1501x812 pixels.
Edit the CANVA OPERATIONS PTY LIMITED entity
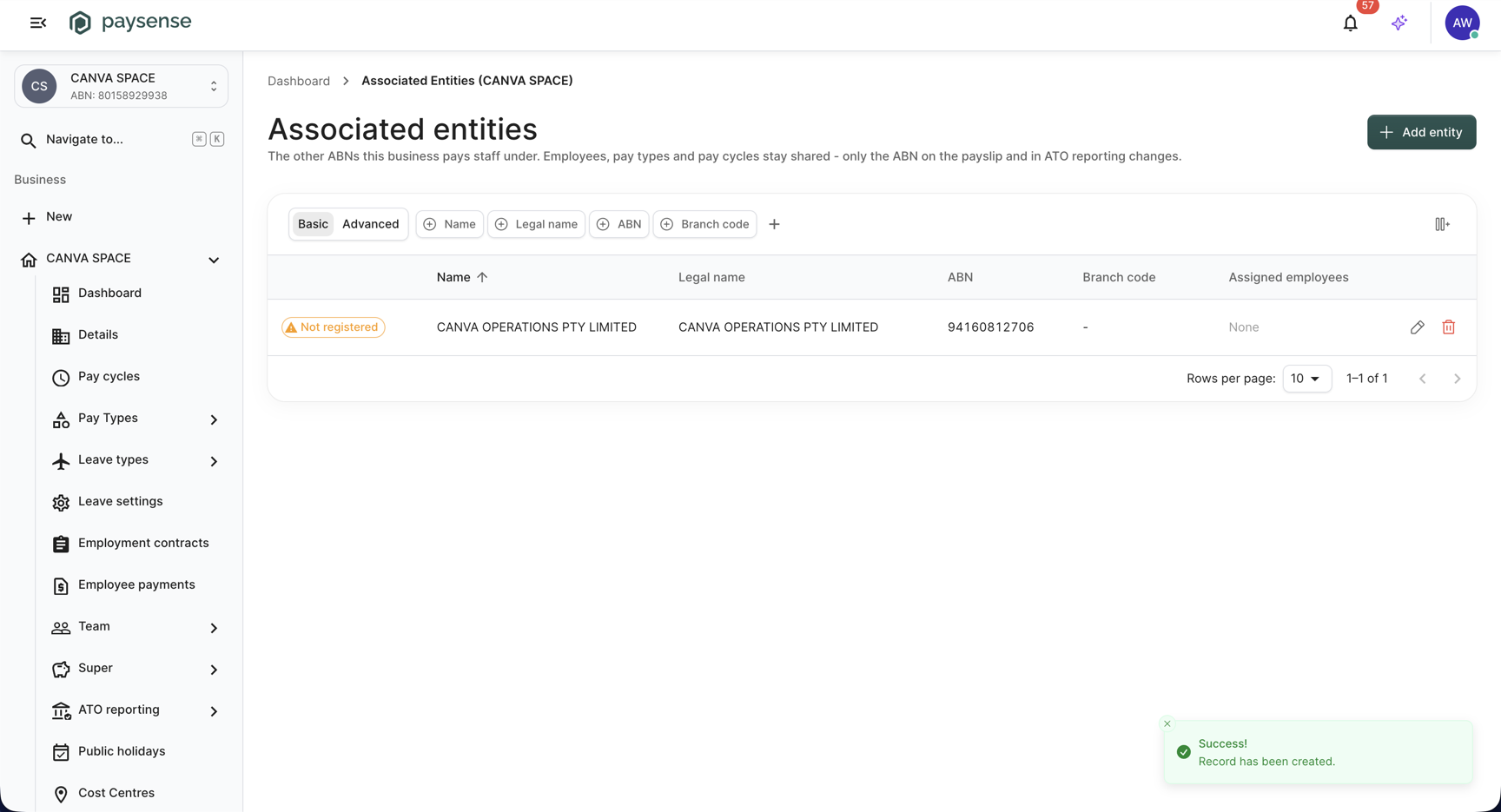pyautogui.click(x=1417, y=327)
